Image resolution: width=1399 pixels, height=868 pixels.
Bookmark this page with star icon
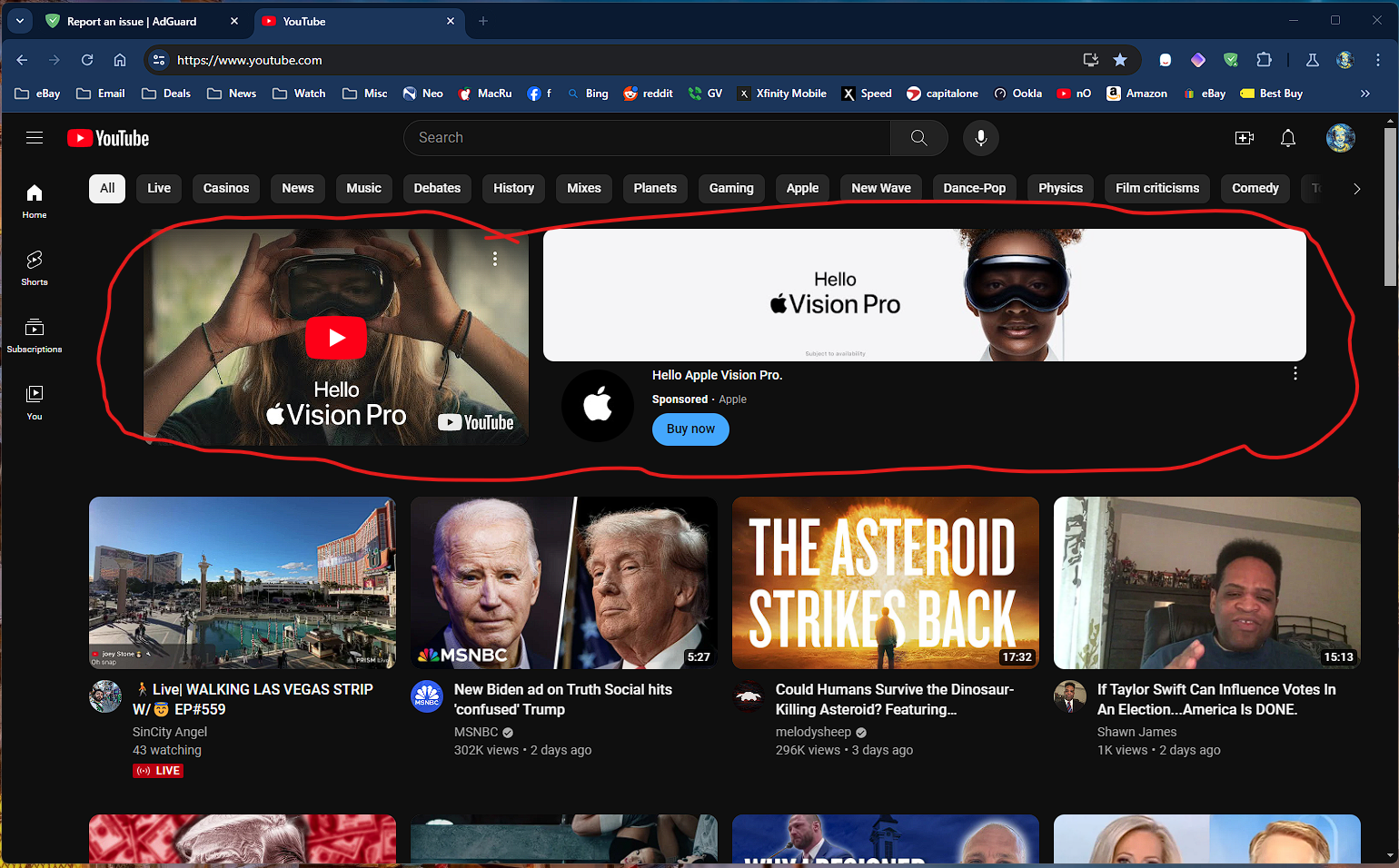coord(1120,60)
